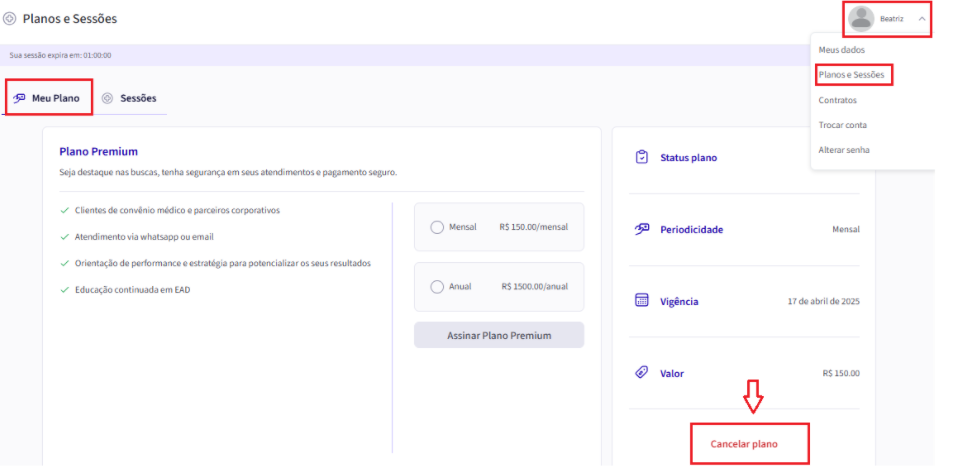Choose Trocar conta in the user menu
This screenshot has height=475, width=965.
tap(843, 125)
